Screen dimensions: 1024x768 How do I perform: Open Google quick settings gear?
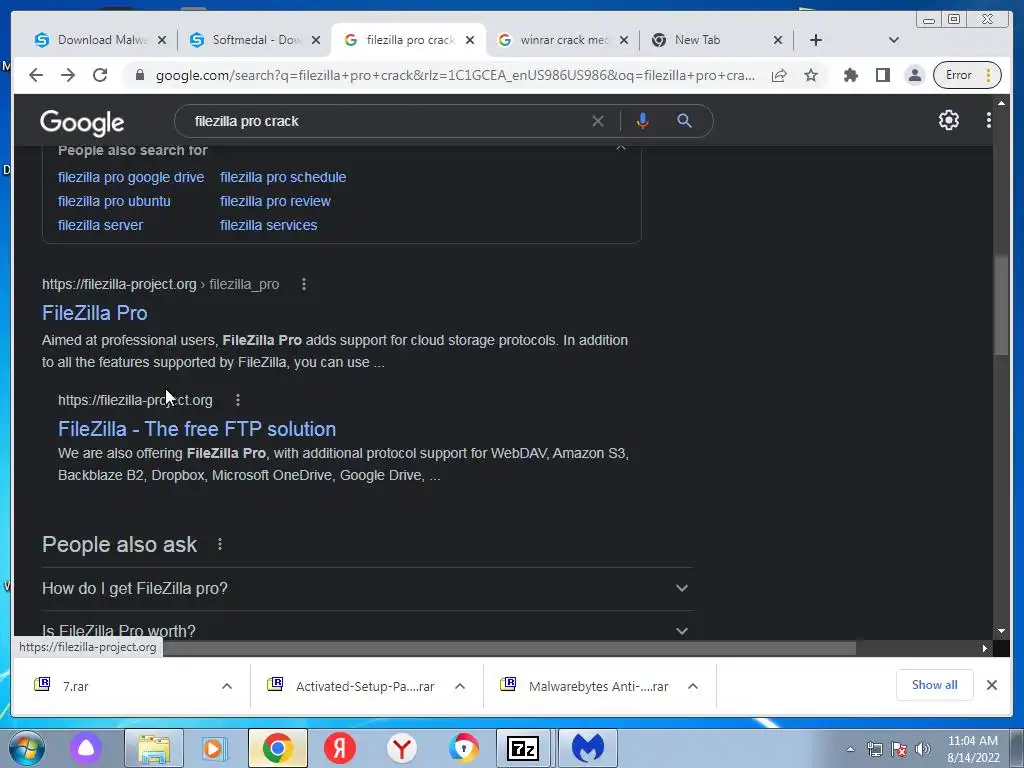pyautogui.click(x=949, y=120)
